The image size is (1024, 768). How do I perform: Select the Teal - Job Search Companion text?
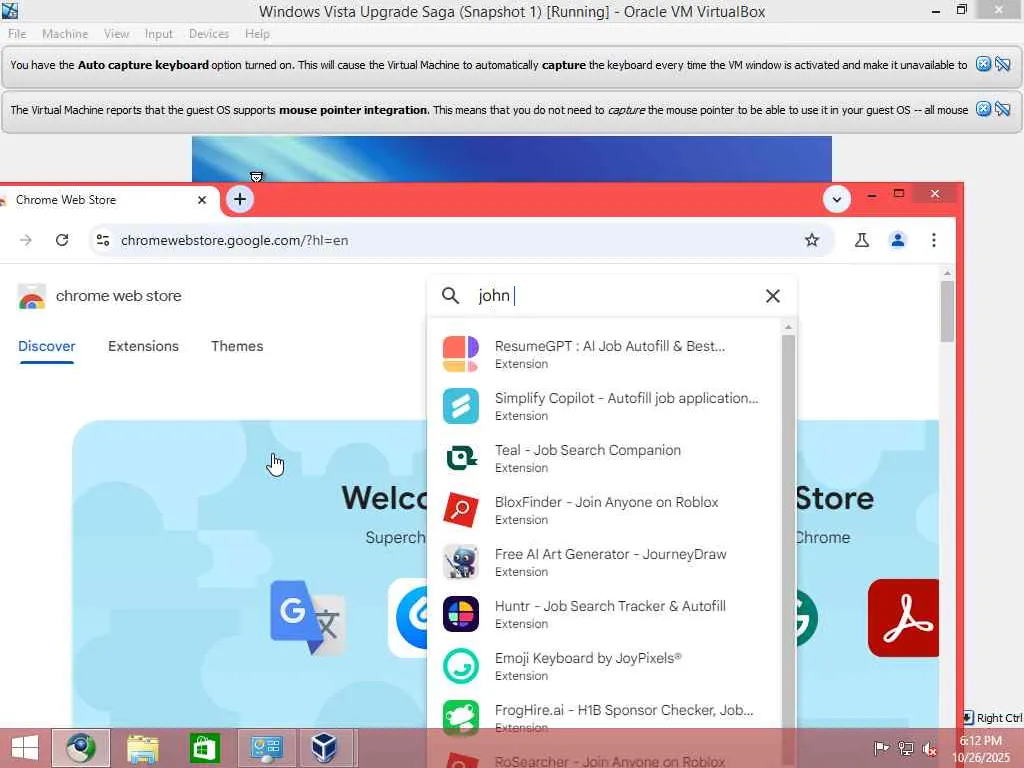coord(588,450)
